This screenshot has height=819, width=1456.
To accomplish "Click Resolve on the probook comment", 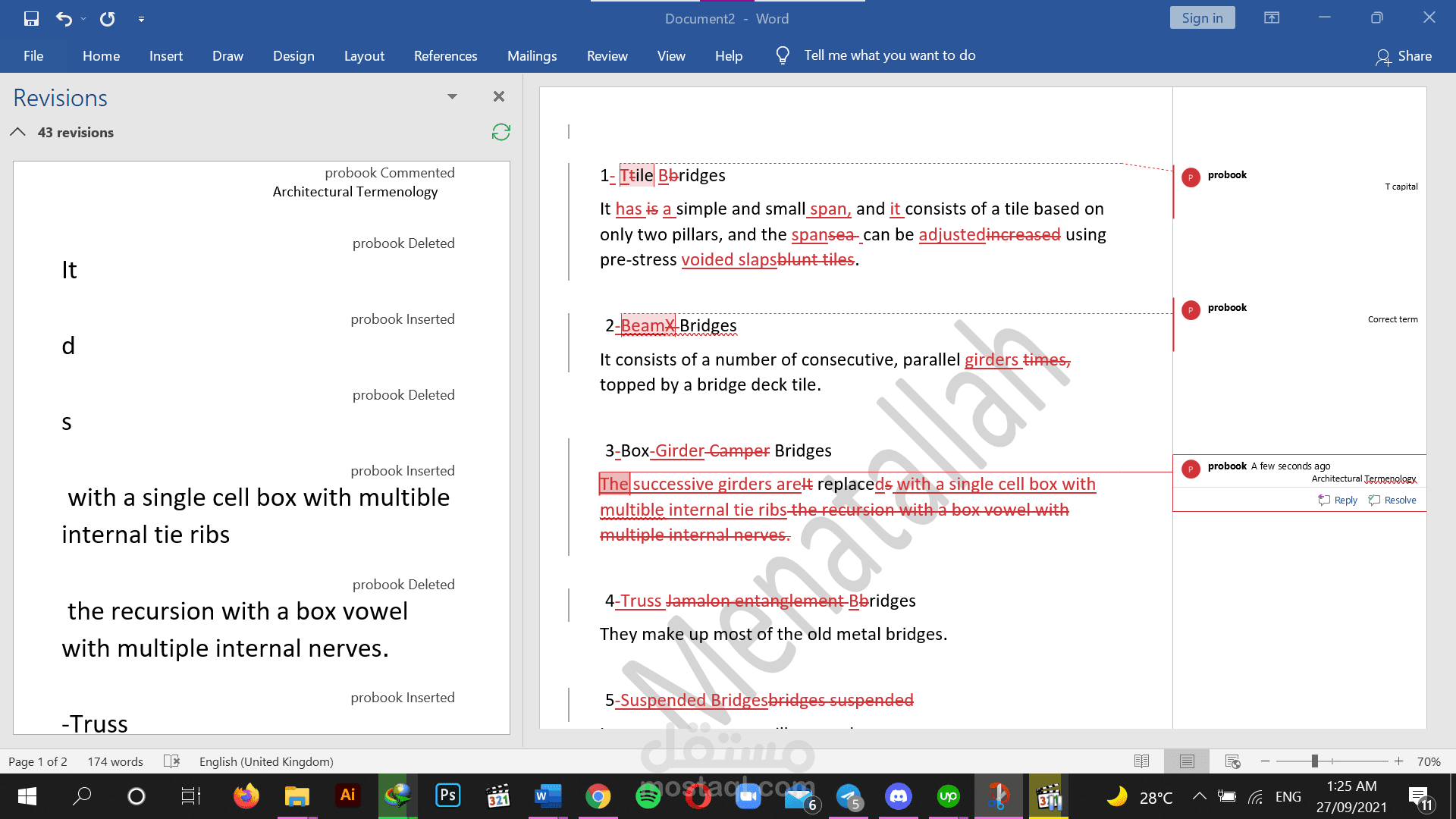I will (x=1393, y=500).
